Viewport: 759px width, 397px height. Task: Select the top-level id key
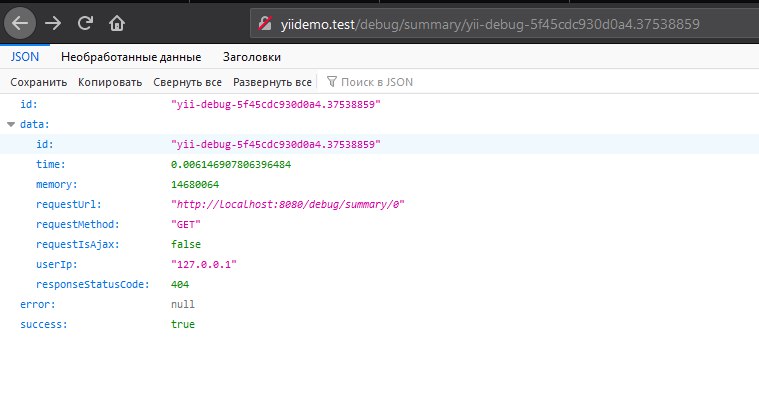pyautogui.click(x=29, y=104)
